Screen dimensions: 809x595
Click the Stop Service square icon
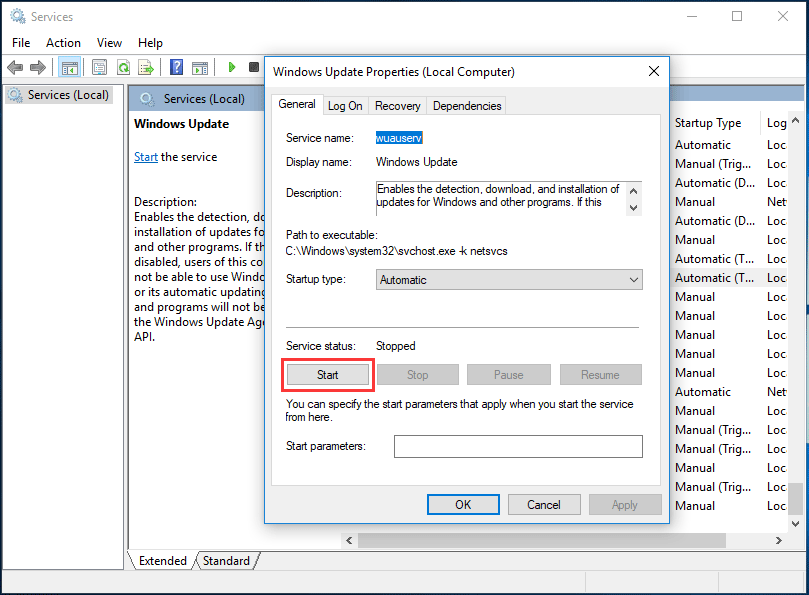[x=253, y=67]
